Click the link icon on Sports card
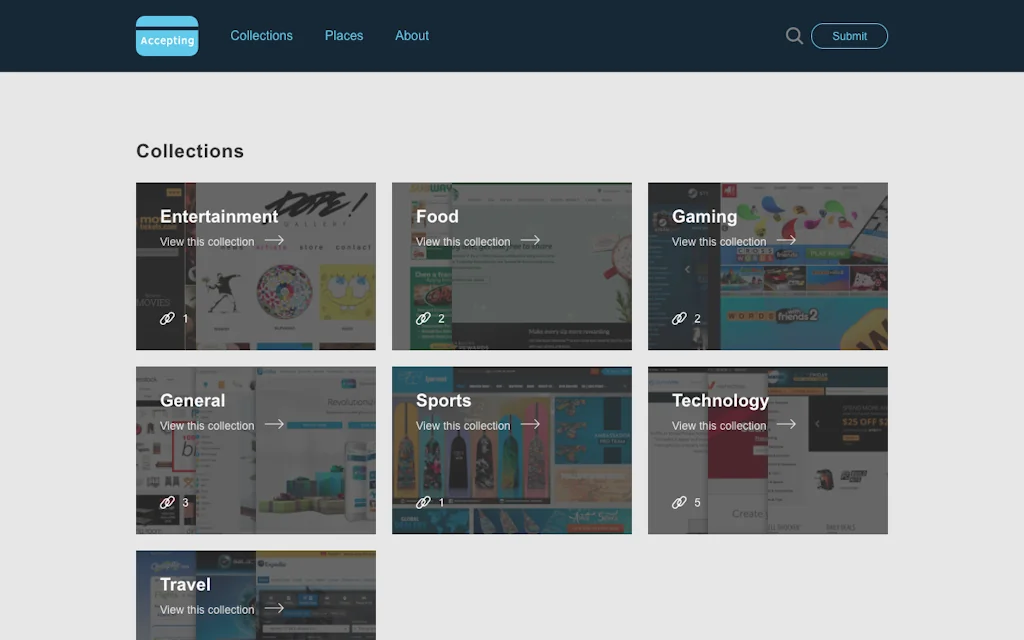Viewport: 1024px width, 640px height. [x=423, y=502]
